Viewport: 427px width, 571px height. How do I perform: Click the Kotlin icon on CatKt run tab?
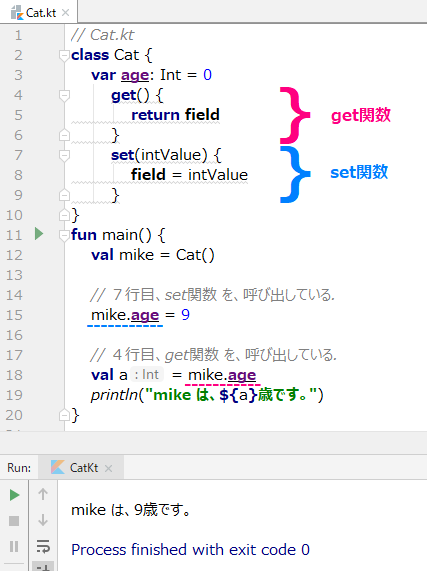tap(58, 467)
